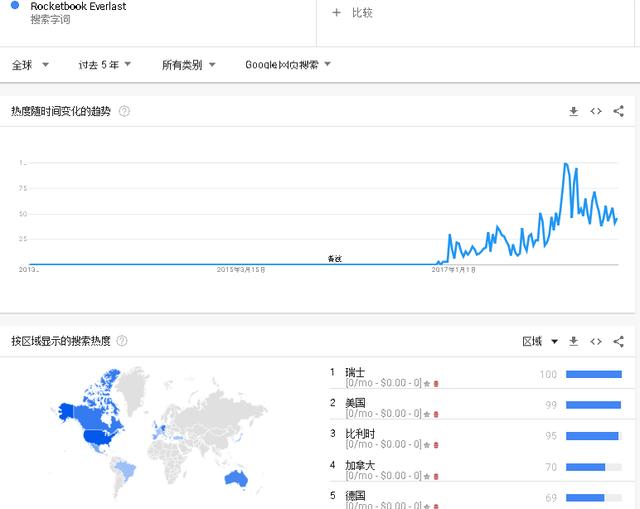The width and height of the screenshot is (640, 509).
Task: Click the 100 value bar for 瑞士
Action: 594,374
